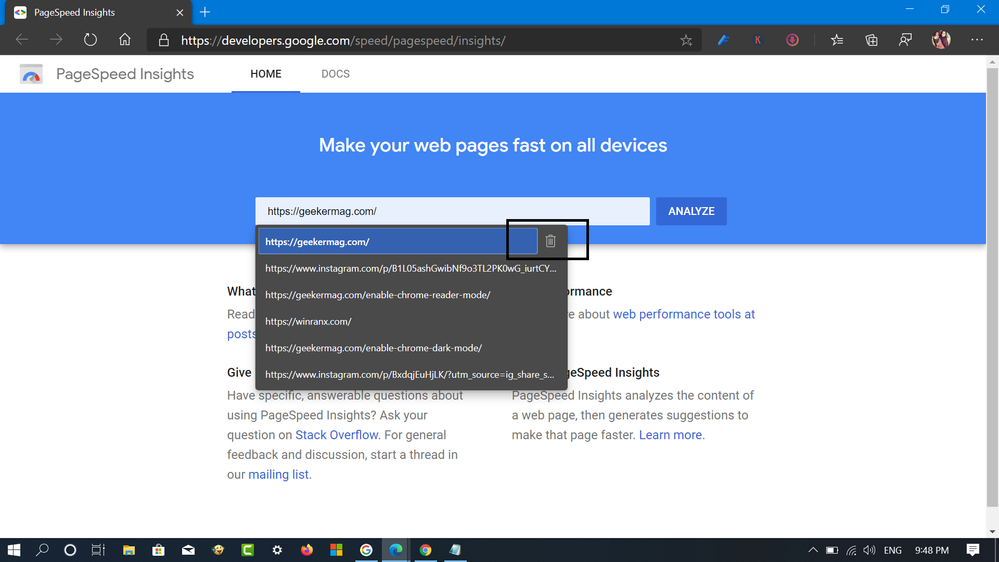Viewport: 999px width, 562px height.
Task: Select geekermag.com/enable-chrome-dark-mode/ suggestion
Action: (411, 348)
